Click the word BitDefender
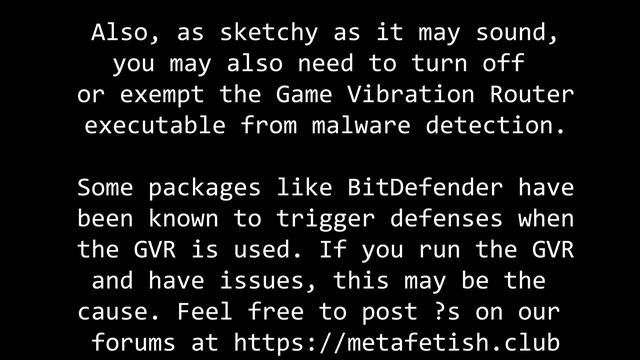The height and width of the screenshot is (360, 640). coord(425,187)
